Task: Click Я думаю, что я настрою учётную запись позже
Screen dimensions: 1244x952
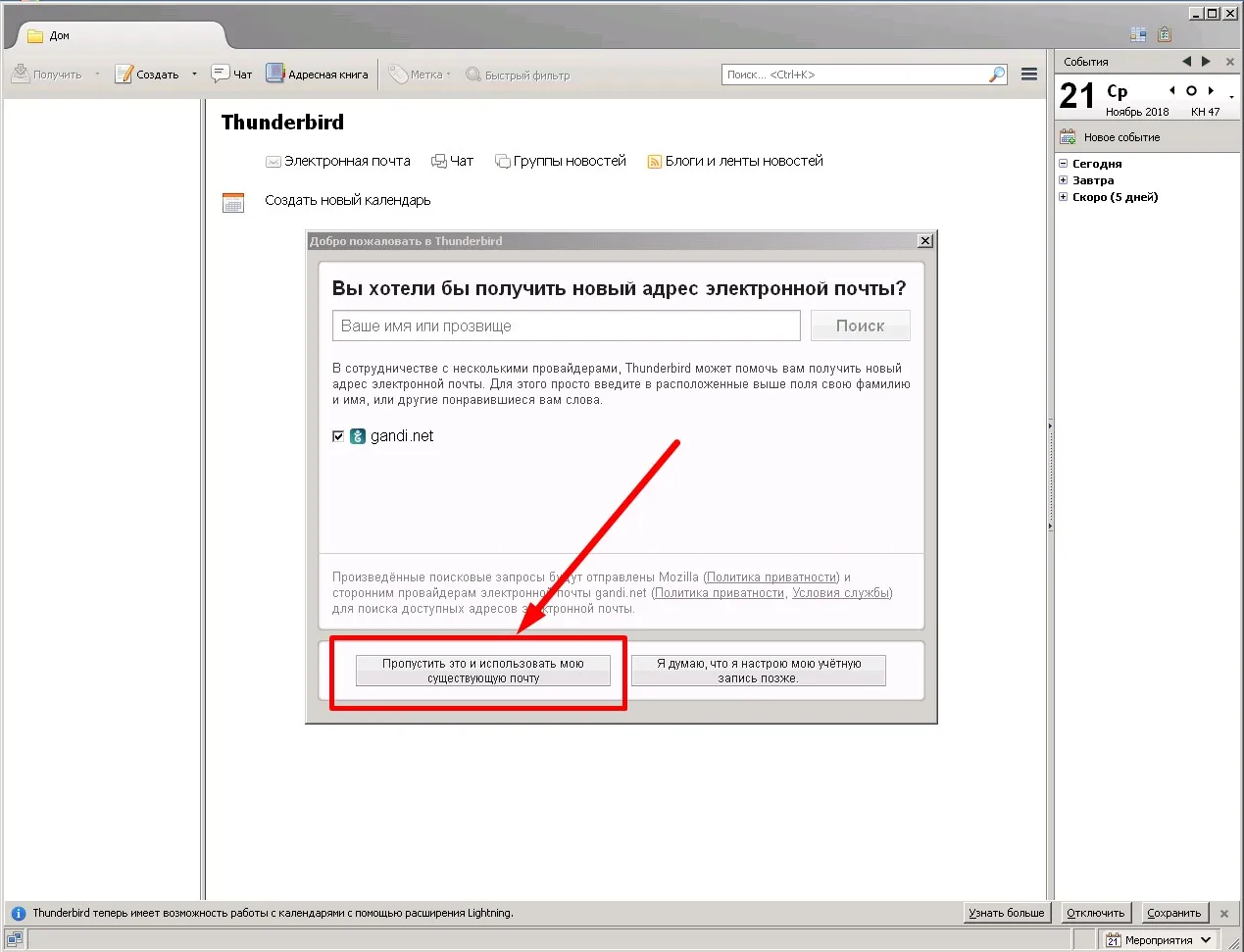Action: [759, 671]
